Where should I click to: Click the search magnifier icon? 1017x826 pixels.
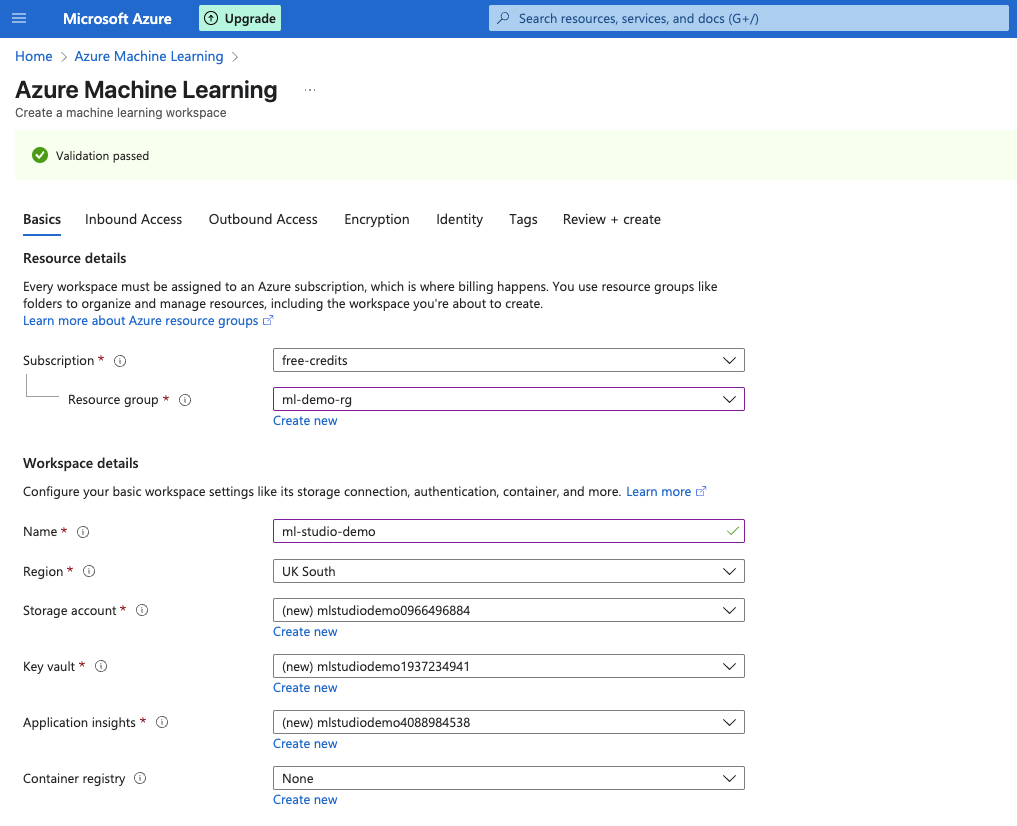point(503,18)
